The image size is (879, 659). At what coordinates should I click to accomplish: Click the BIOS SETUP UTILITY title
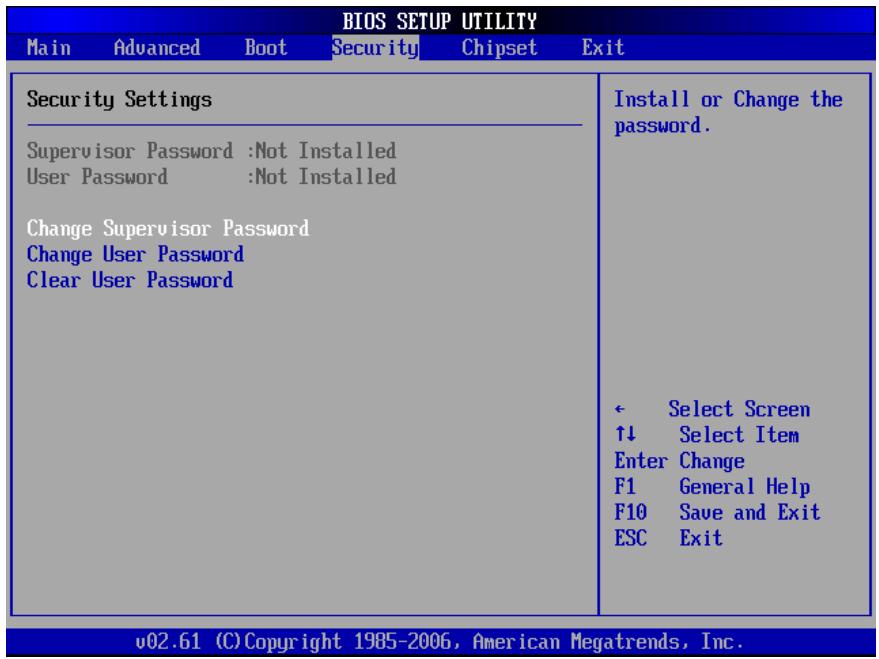tap(440, 21)
